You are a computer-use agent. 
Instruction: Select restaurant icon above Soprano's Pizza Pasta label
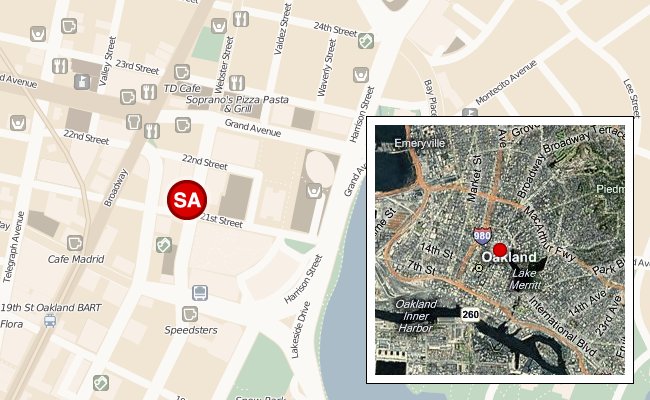(x=237, y=82)
